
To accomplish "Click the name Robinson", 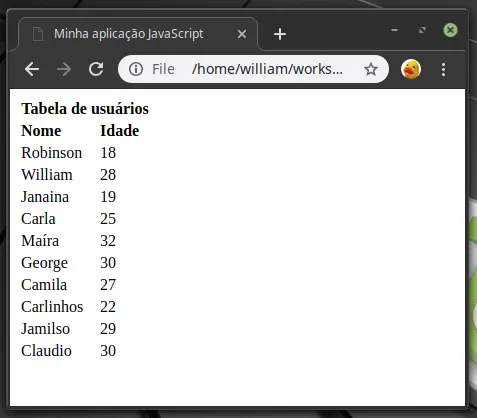I will click(x=52, y=153).
